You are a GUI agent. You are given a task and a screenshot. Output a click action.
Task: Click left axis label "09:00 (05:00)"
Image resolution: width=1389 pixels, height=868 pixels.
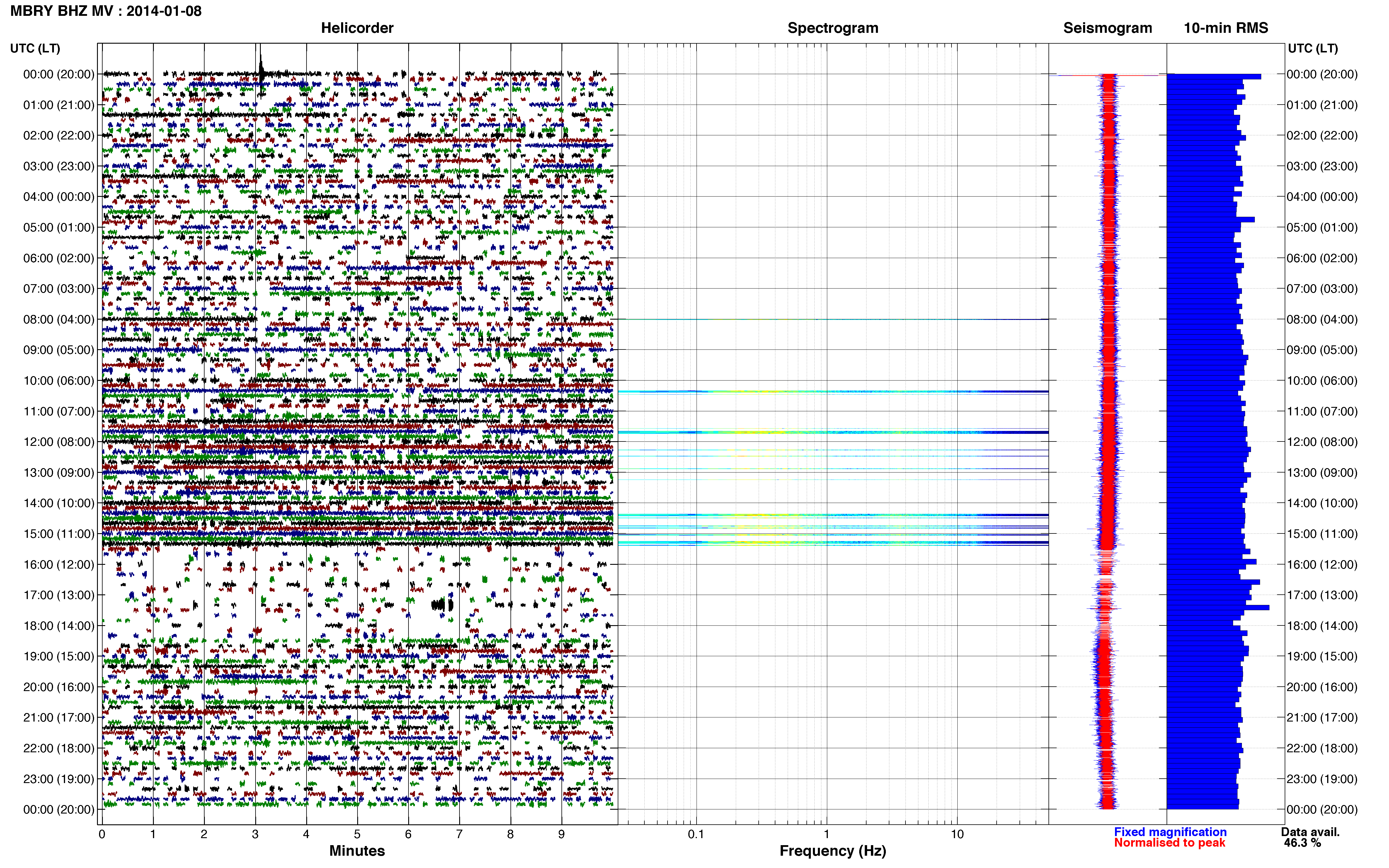point(59,350)
